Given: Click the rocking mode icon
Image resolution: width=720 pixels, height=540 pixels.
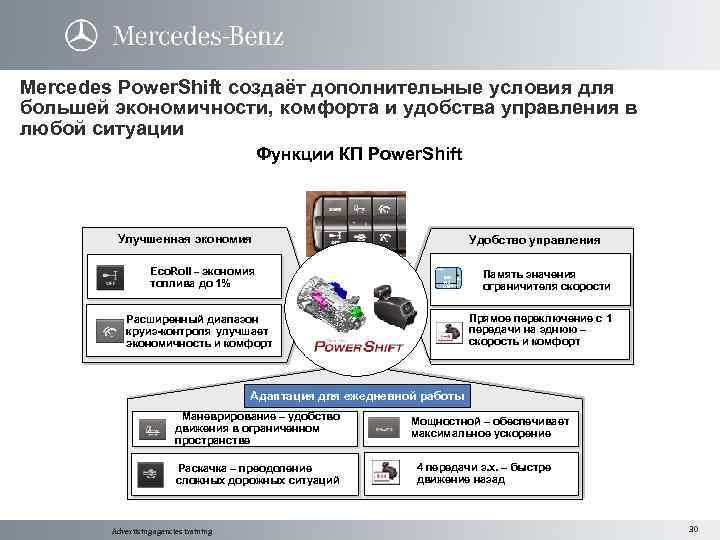Looking at the screenshot, I should point(150,475).
